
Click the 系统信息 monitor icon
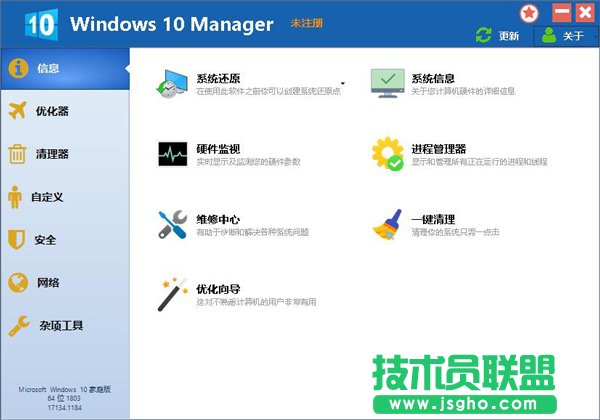387,83
